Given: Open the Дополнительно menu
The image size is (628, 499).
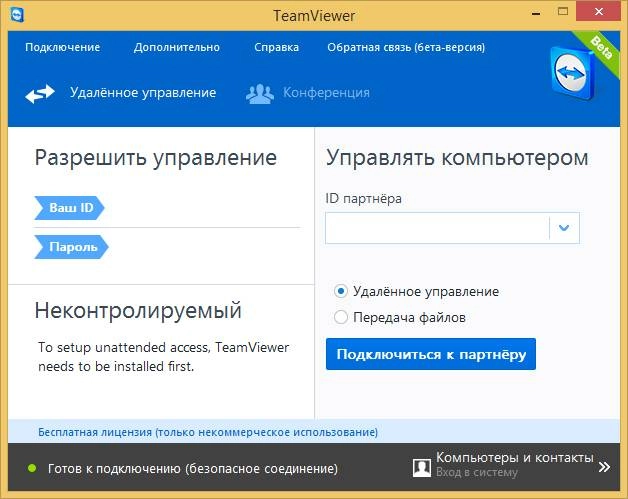Looking at the screenshot, I should tap(177, 47).
